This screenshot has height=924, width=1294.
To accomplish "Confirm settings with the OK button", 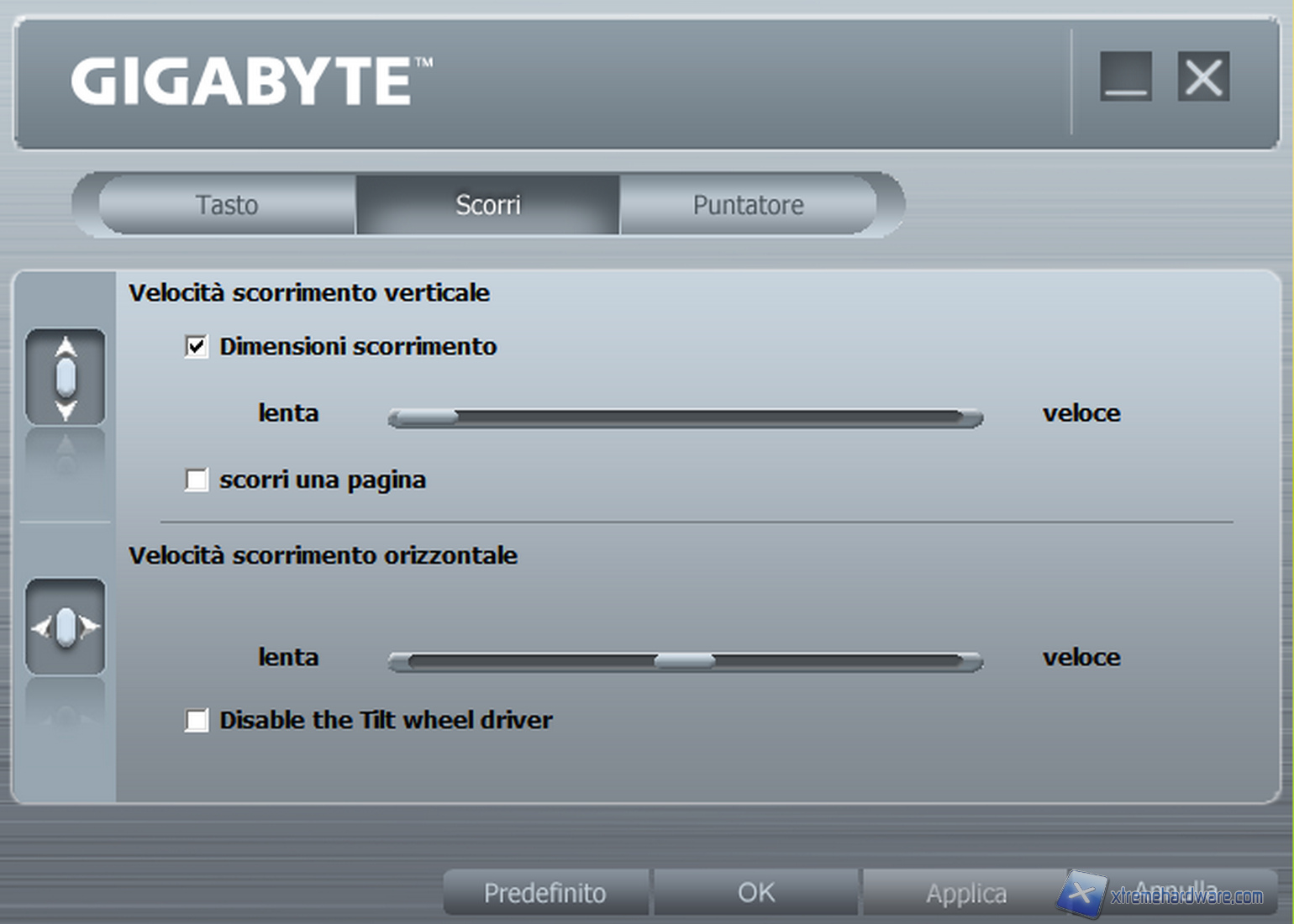I will point(756,893).
